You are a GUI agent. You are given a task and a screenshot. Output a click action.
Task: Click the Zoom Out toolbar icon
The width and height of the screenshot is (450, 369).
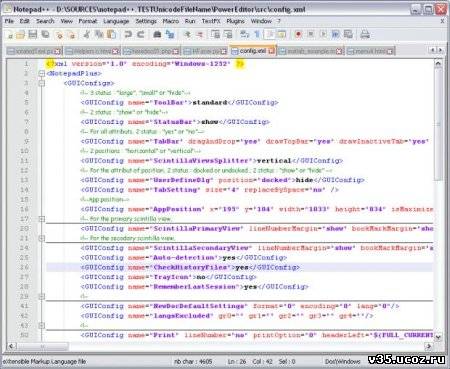pos(199,34)
